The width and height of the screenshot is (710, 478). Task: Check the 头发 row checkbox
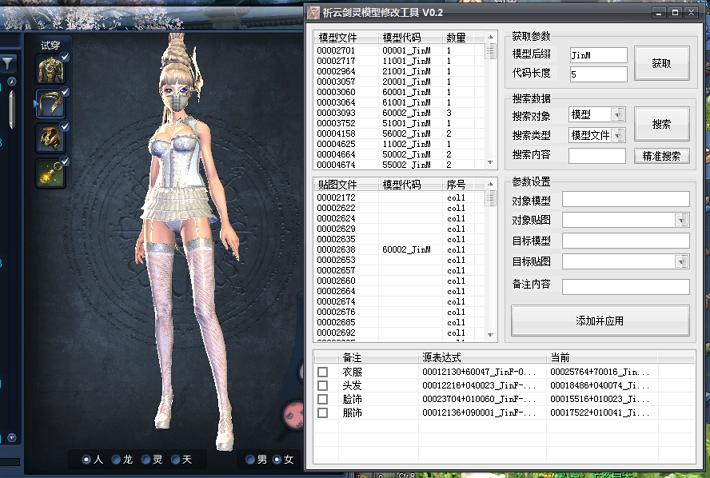[322, 386]
